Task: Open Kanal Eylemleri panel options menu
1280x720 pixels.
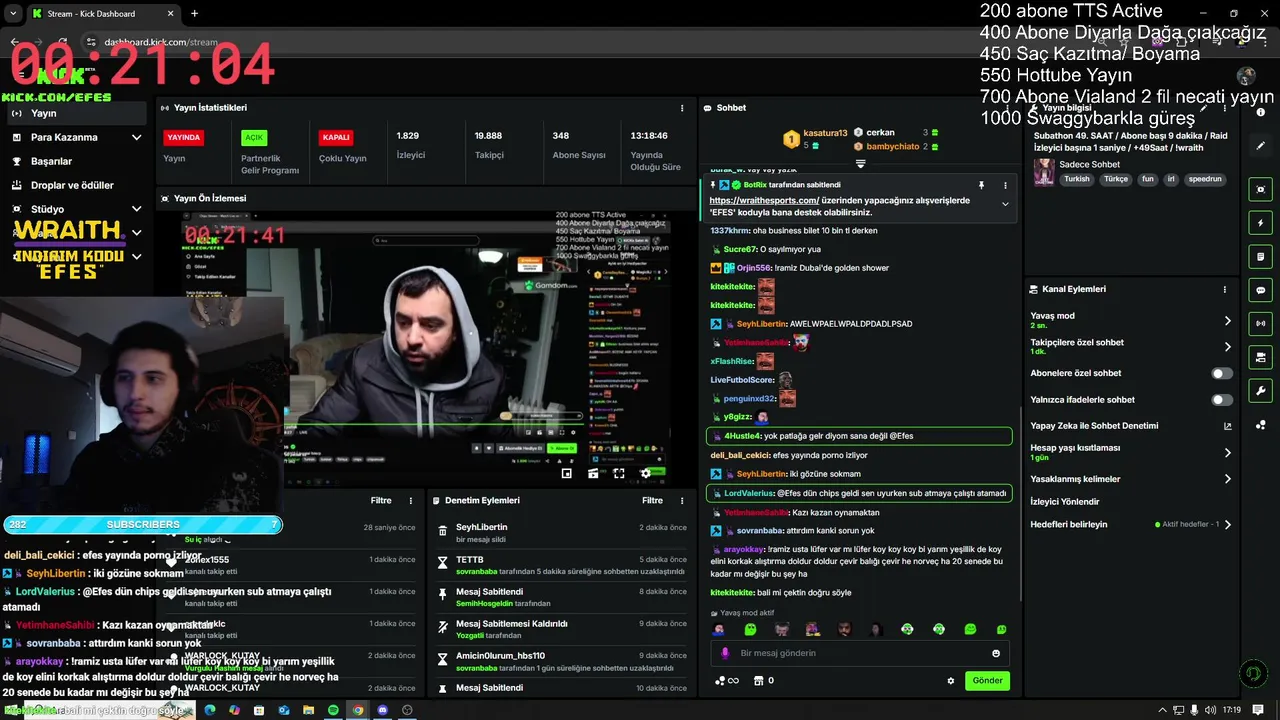Action: [x=1224, y=289]
